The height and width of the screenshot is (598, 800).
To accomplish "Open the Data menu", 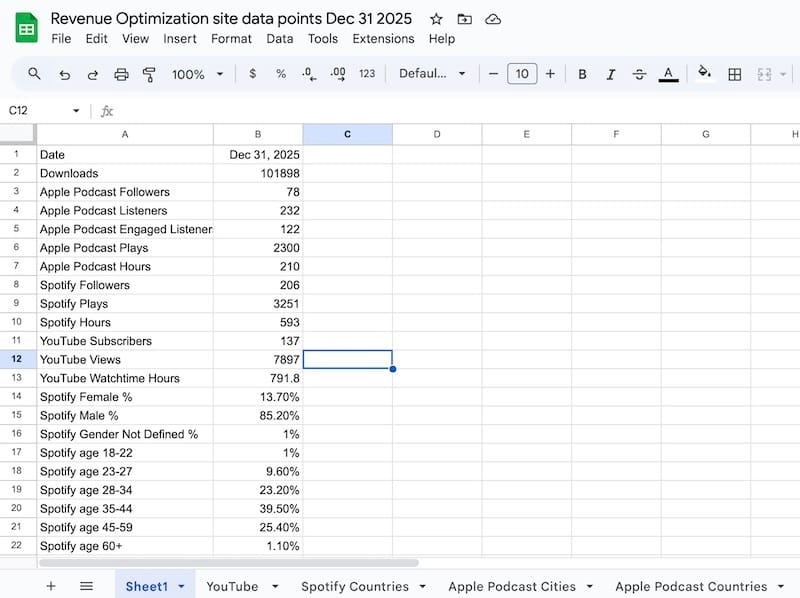I will point(280,39).
